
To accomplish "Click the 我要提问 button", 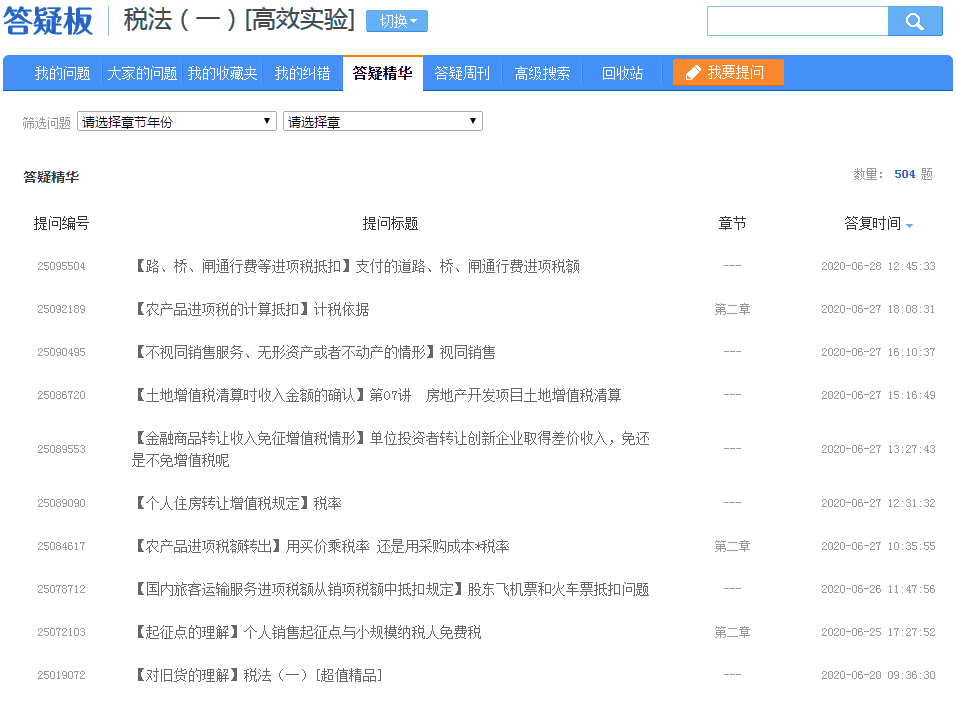I will 727,72.
